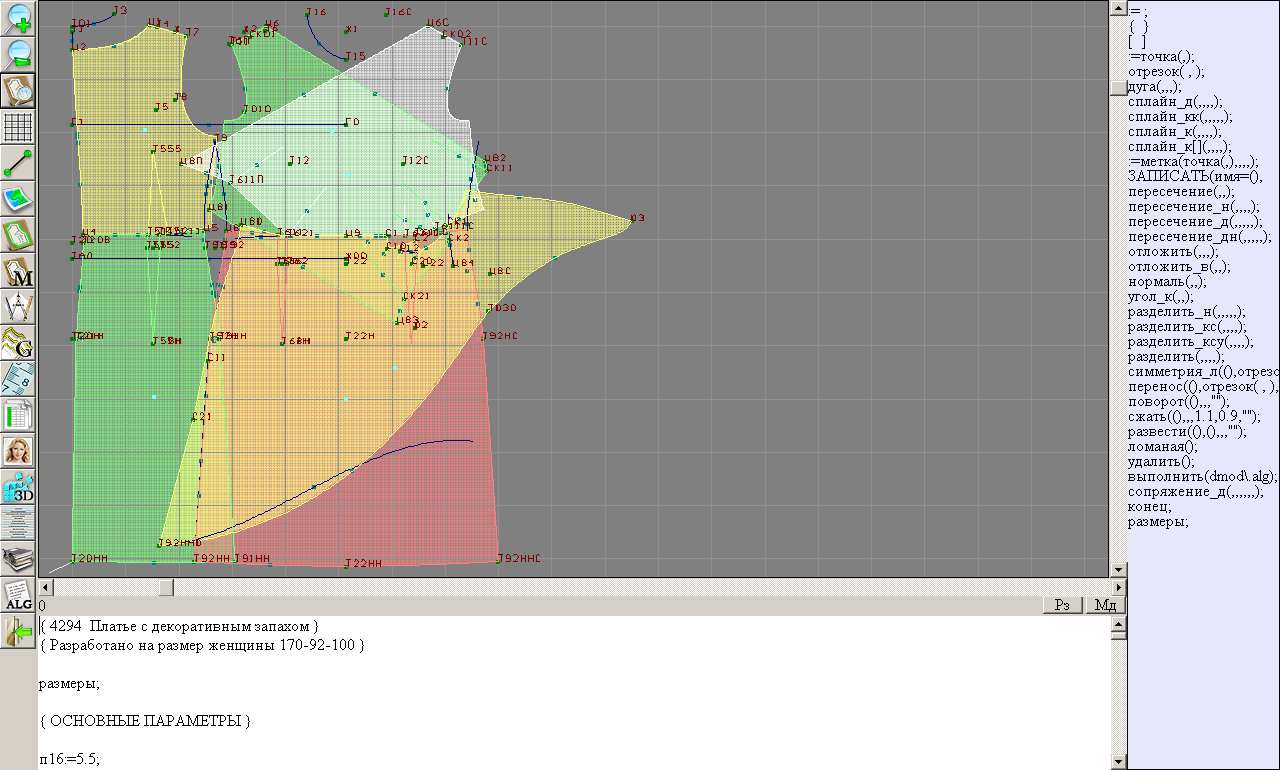This screenshot has width=1280, height=770.
Task: Open the compass measuring tool
Action: 19,307
